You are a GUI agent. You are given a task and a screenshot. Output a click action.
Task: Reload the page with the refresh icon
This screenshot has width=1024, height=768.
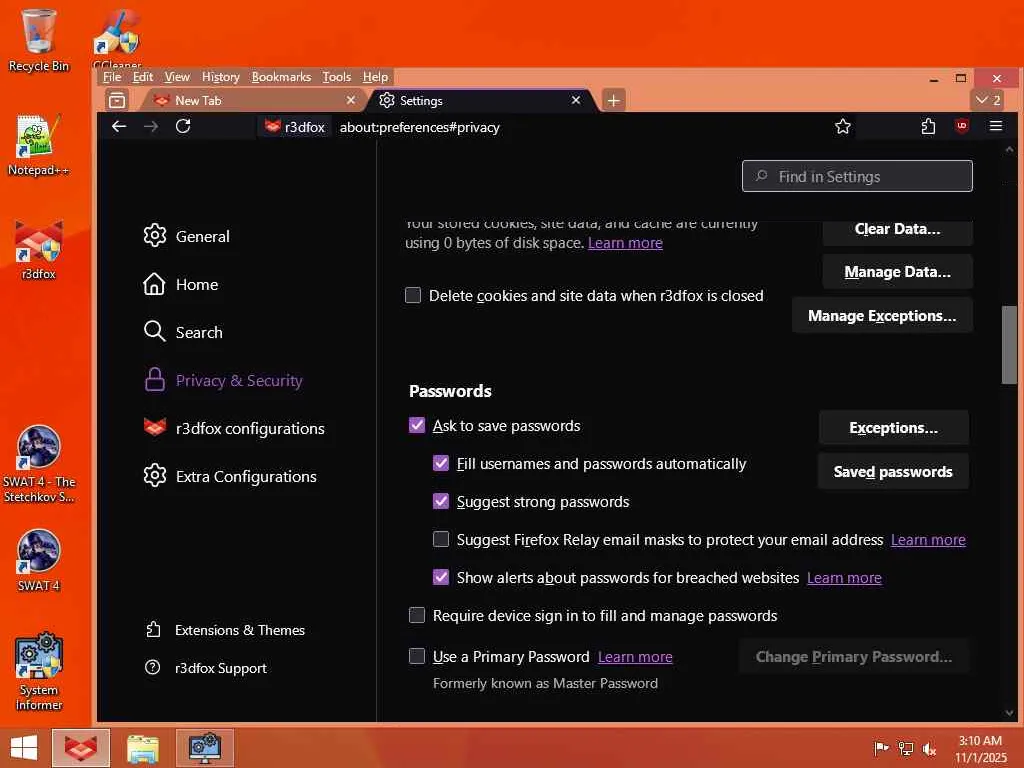(183, 127)
